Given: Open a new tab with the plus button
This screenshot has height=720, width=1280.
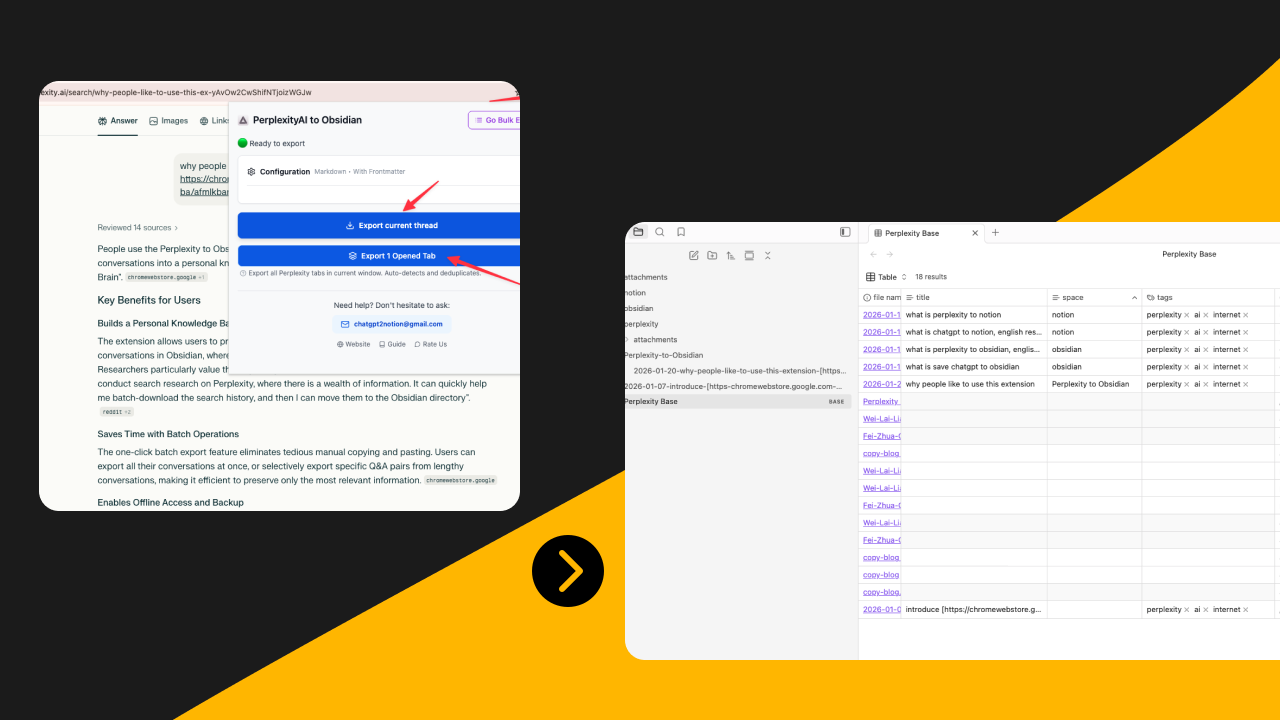Looking at the screenshot, I should click(x=995, y=232).
